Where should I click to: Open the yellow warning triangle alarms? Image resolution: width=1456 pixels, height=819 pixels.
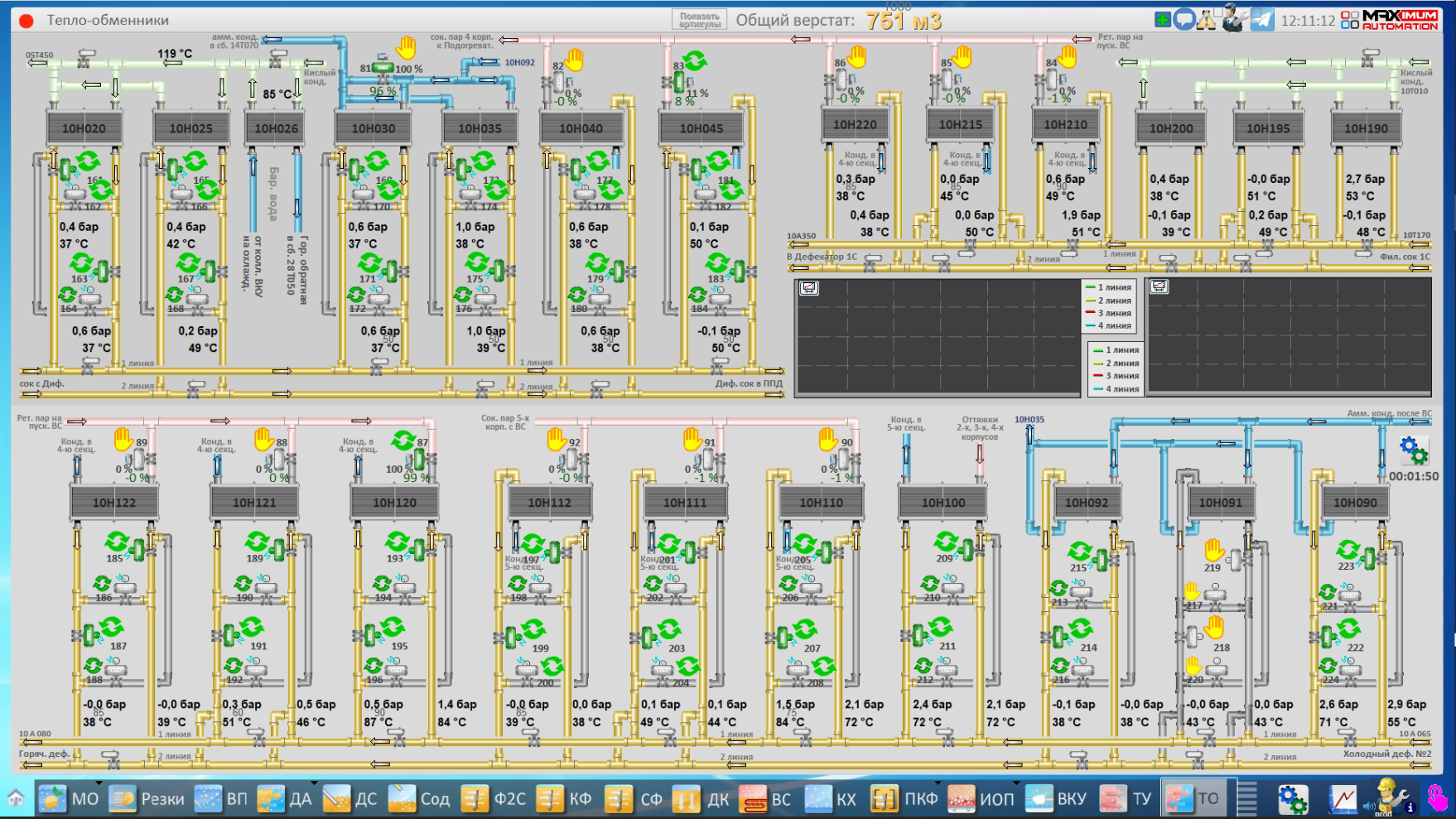pyautogui.click(x=1207, y=20)
